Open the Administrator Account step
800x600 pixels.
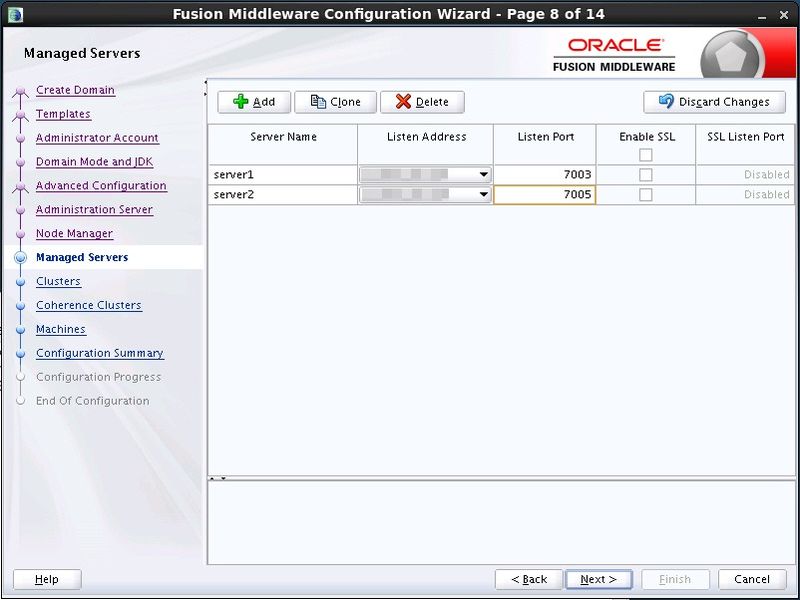pos(97,138)
